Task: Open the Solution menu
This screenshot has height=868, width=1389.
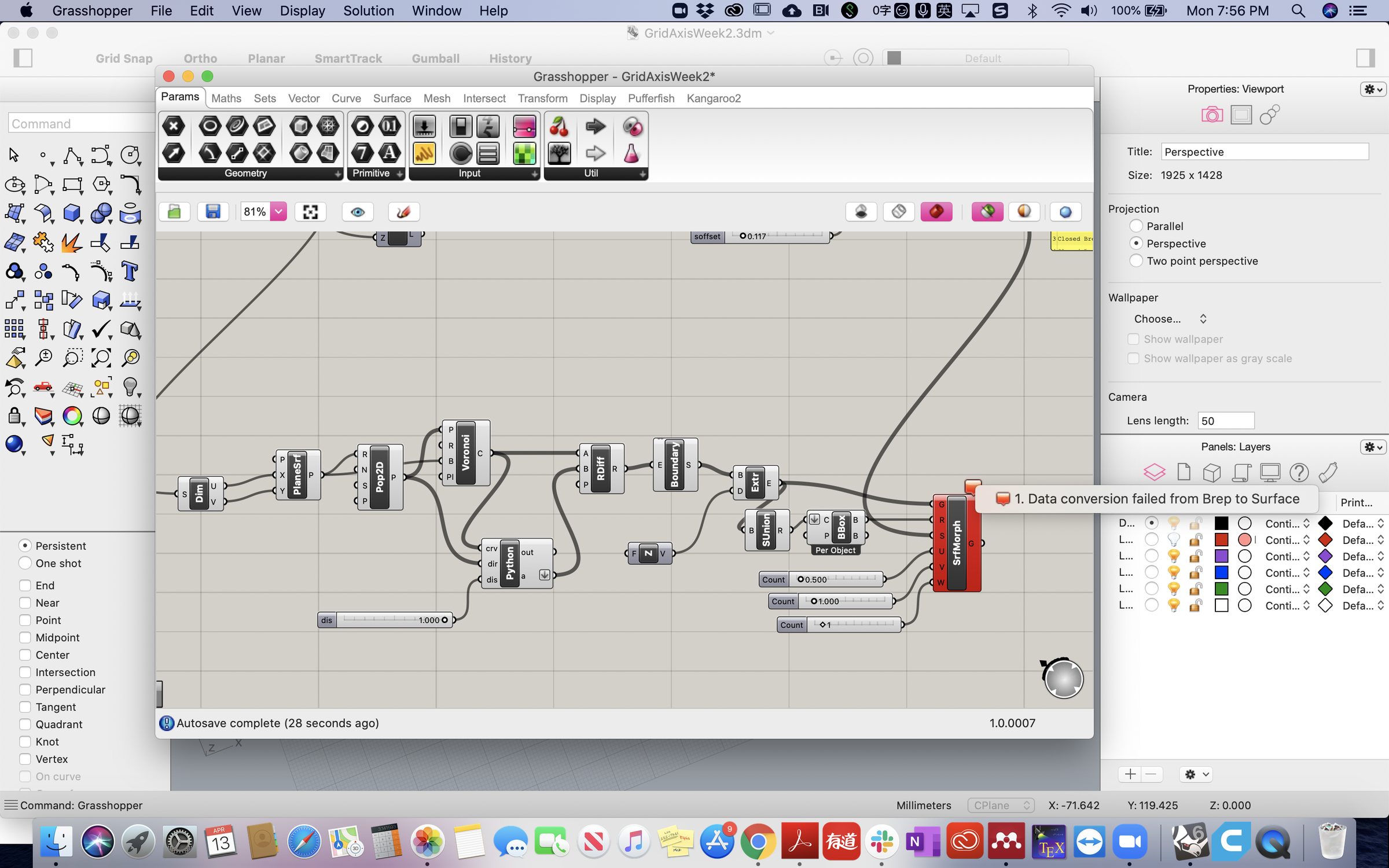Action: point(369,10)
